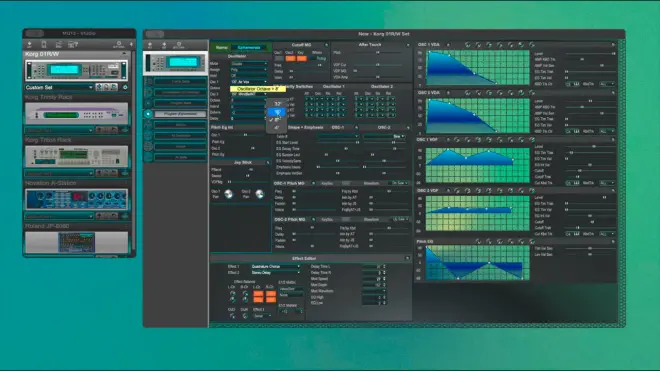Apply the first envelope preset shape for Pitch EG
The height and width of the screenshot is (371, 660).
point(478,242)
